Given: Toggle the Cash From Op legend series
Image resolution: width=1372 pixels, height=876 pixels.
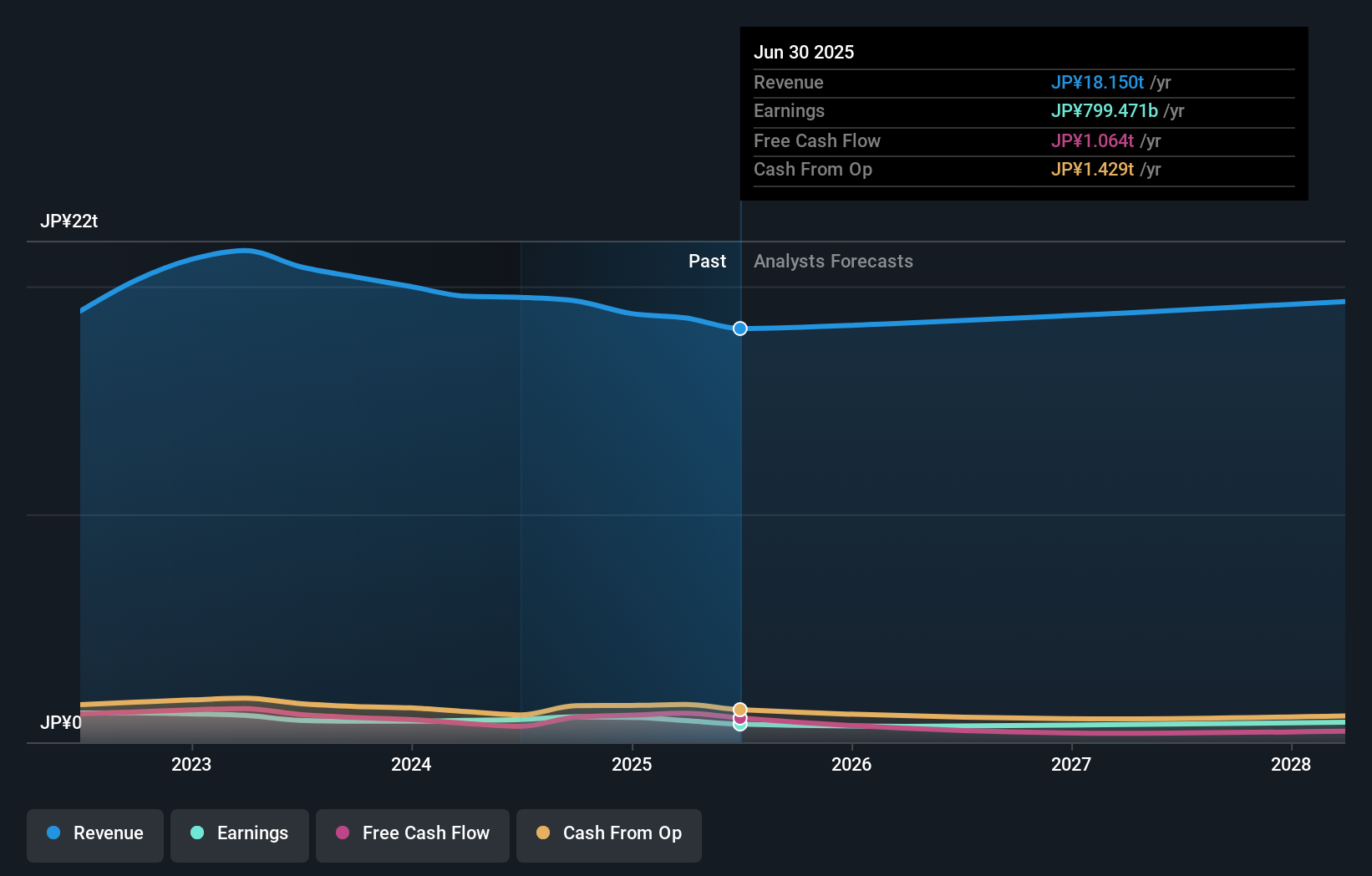Looking at the screenshot, I should 609,835.
